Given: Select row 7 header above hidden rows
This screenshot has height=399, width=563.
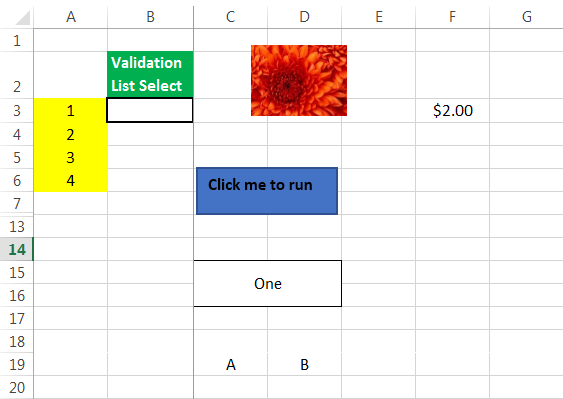Looking at the screenshot, I should click(17, 203).
